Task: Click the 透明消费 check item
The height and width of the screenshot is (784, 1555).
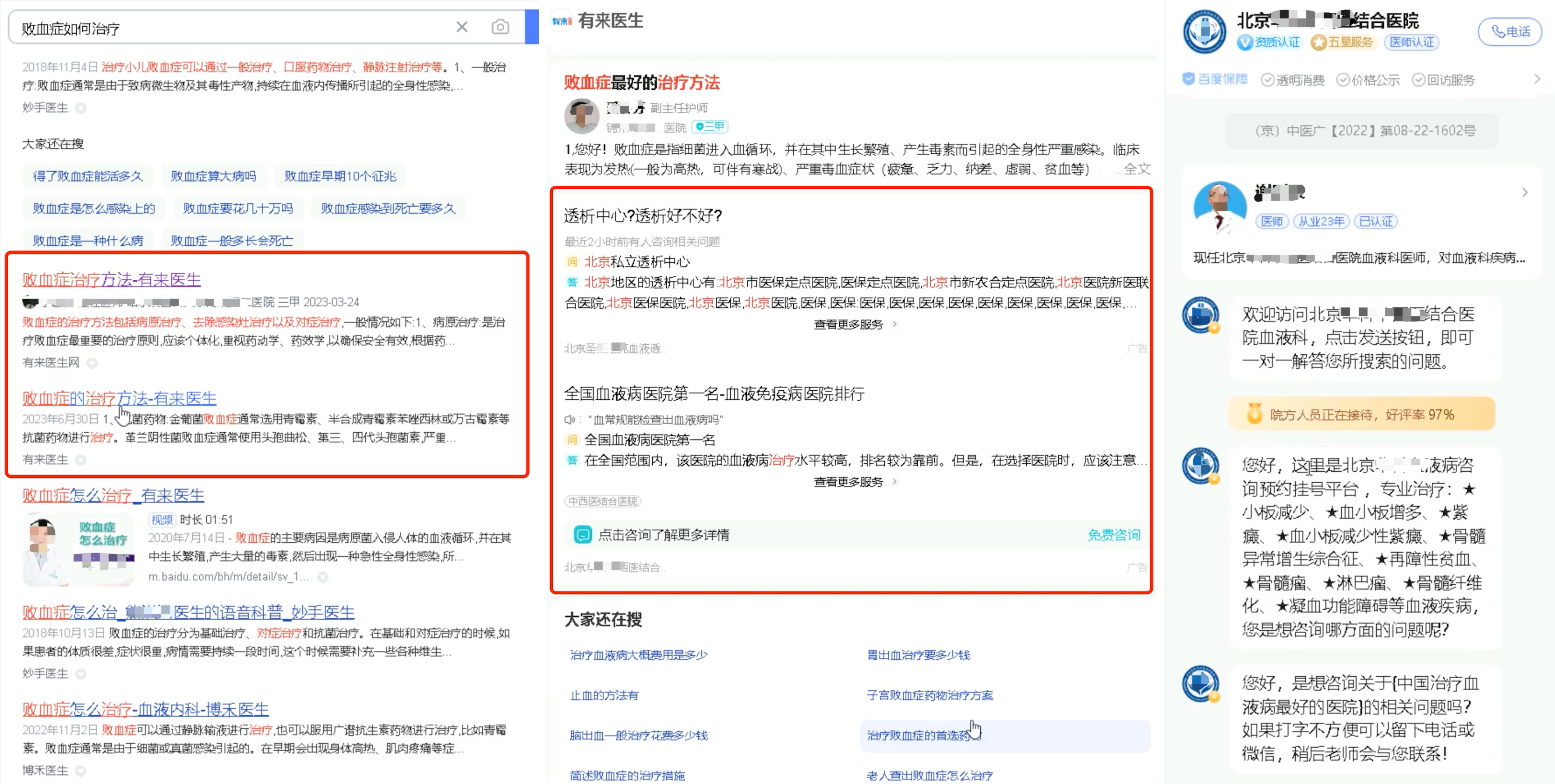Action: point(1293,80)
